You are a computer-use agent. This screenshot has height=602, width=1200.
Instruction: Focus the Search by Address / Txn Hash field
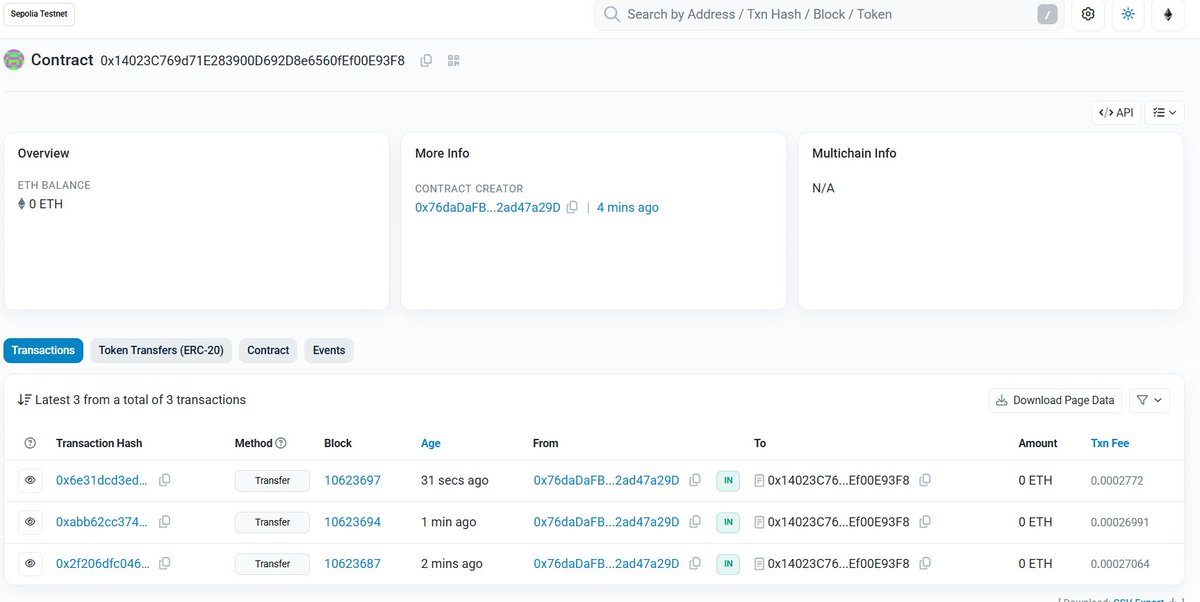pos(828,14)
